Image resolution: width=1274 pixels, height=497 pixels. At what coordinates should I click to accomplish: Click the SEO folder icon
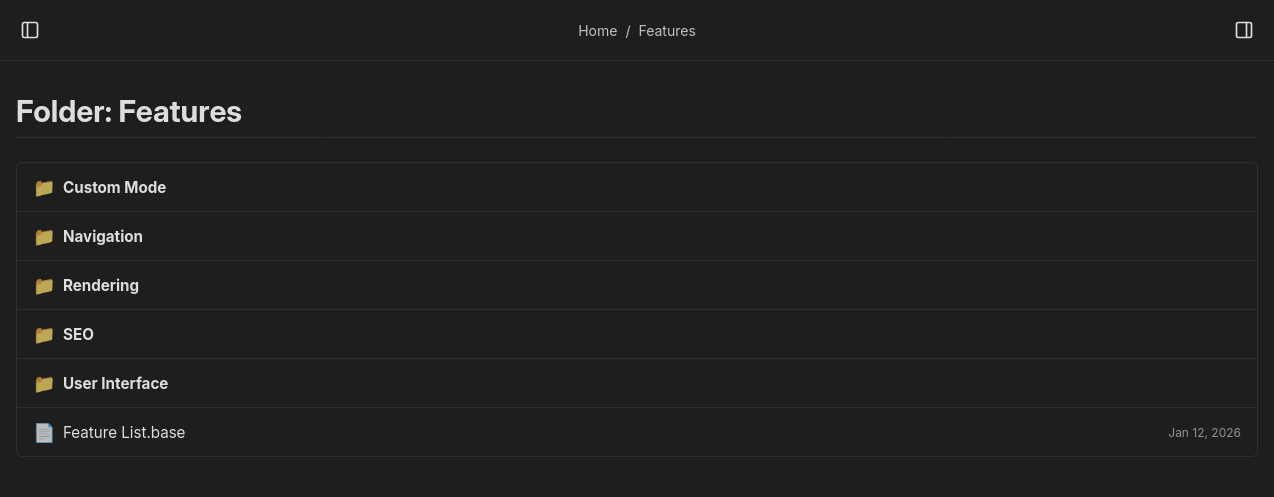44,335
